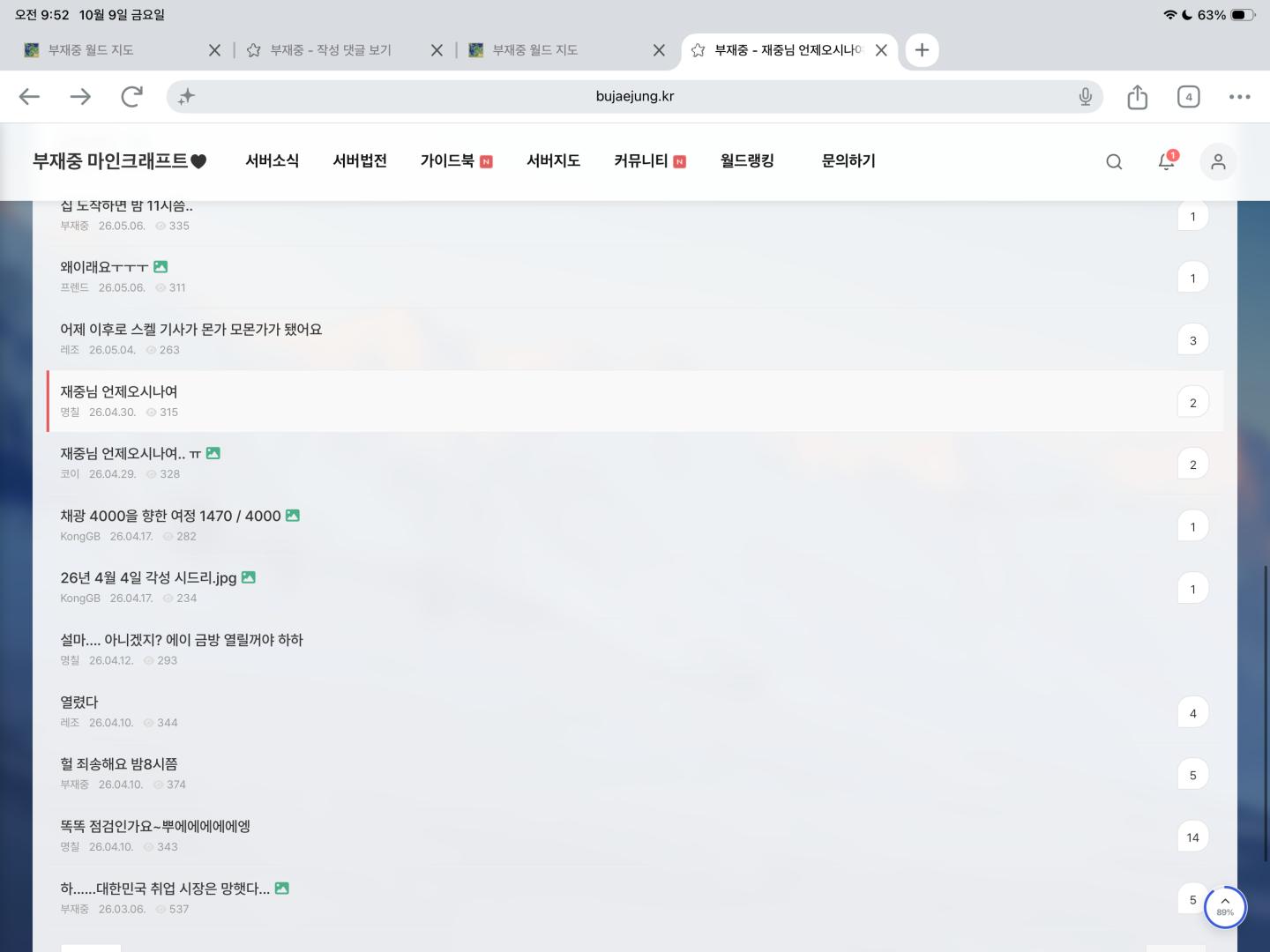
Task: Open the 월드랭킹 menu
Action: tap(747, 160)
